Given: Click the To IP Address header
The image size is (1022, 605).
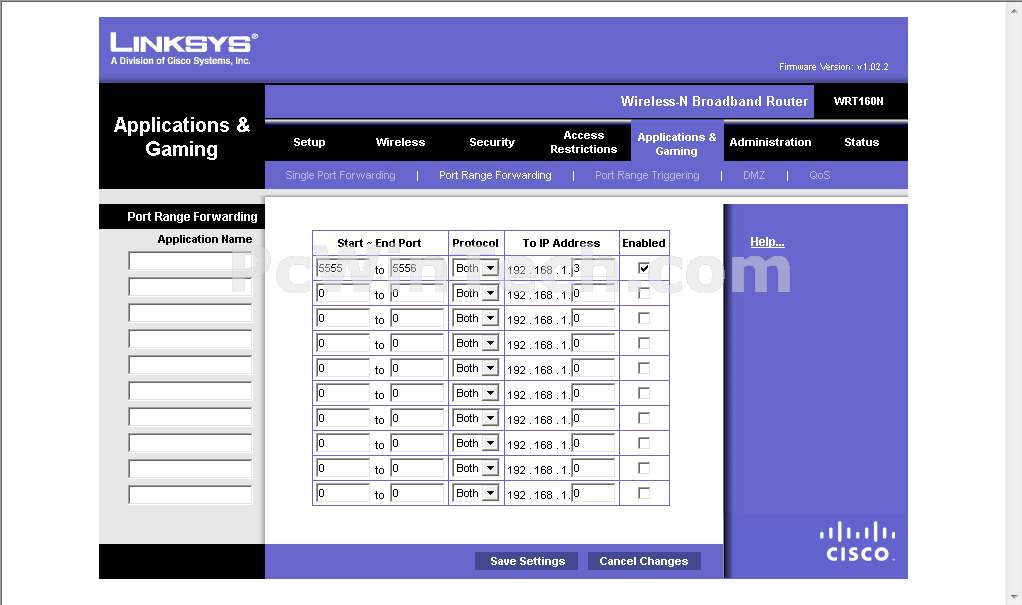Looking at the screenshot, I should 561,243.
